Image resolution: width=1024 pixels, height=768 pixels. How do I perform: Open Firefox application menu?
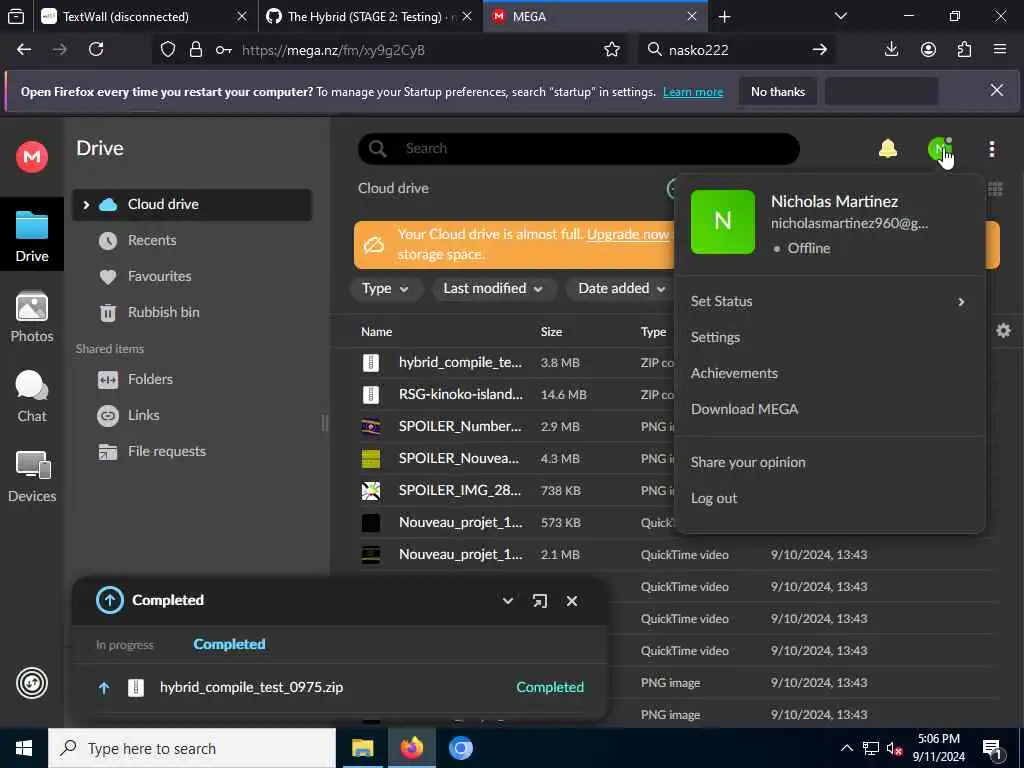pos(1000,50)
